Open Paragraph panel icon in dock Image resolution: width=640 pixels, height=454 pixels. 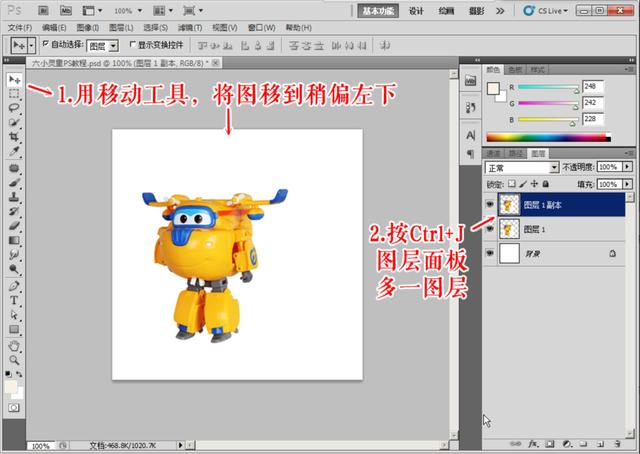point(471,154)
